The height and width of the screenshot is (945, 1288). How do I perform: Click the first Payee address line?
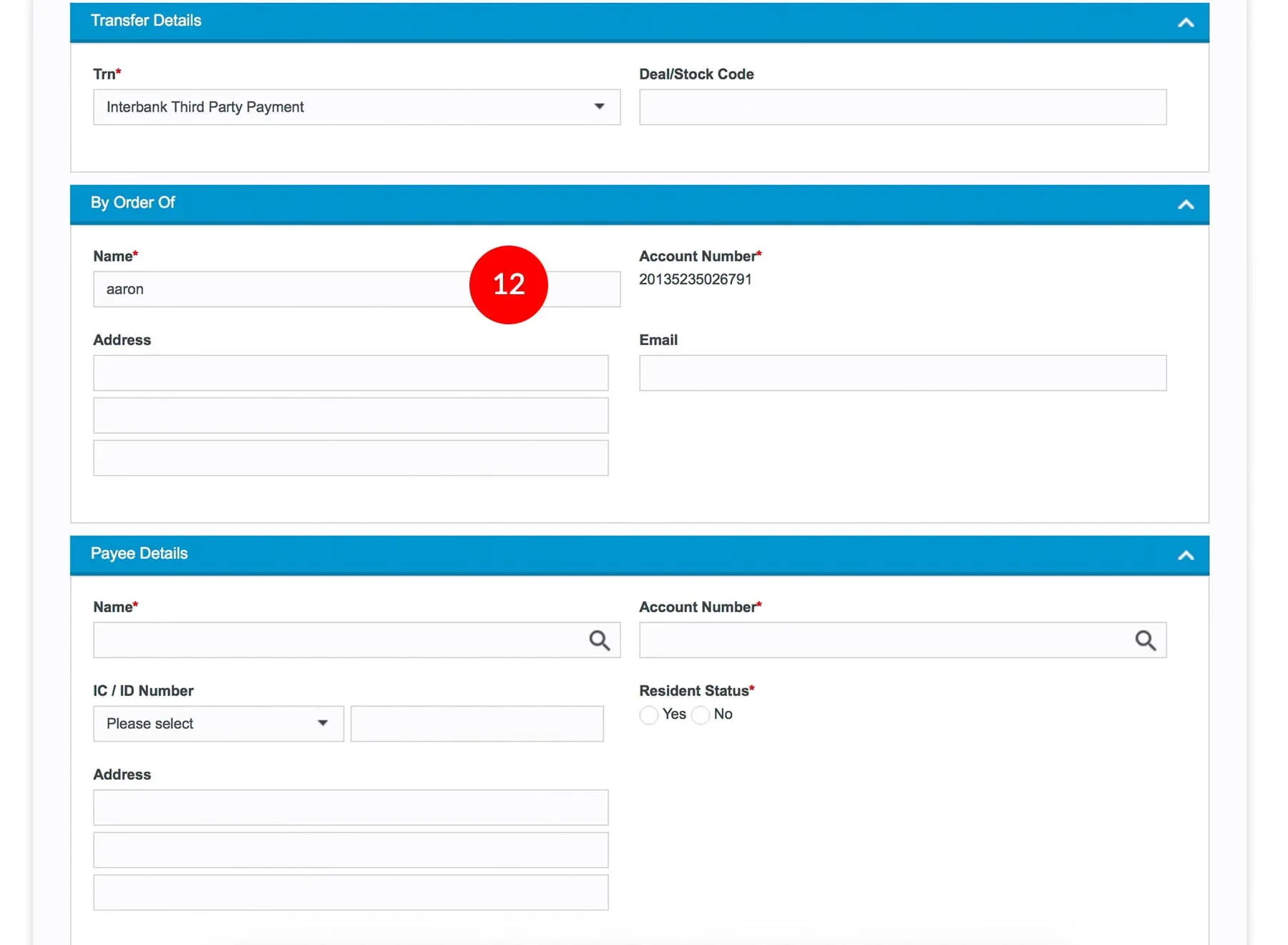coord(351,808)
